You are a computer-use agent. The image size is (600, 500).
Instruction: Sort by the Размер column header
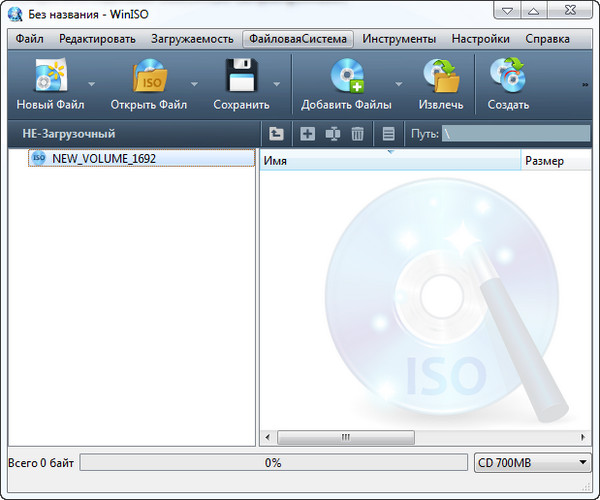click(556, 161)
